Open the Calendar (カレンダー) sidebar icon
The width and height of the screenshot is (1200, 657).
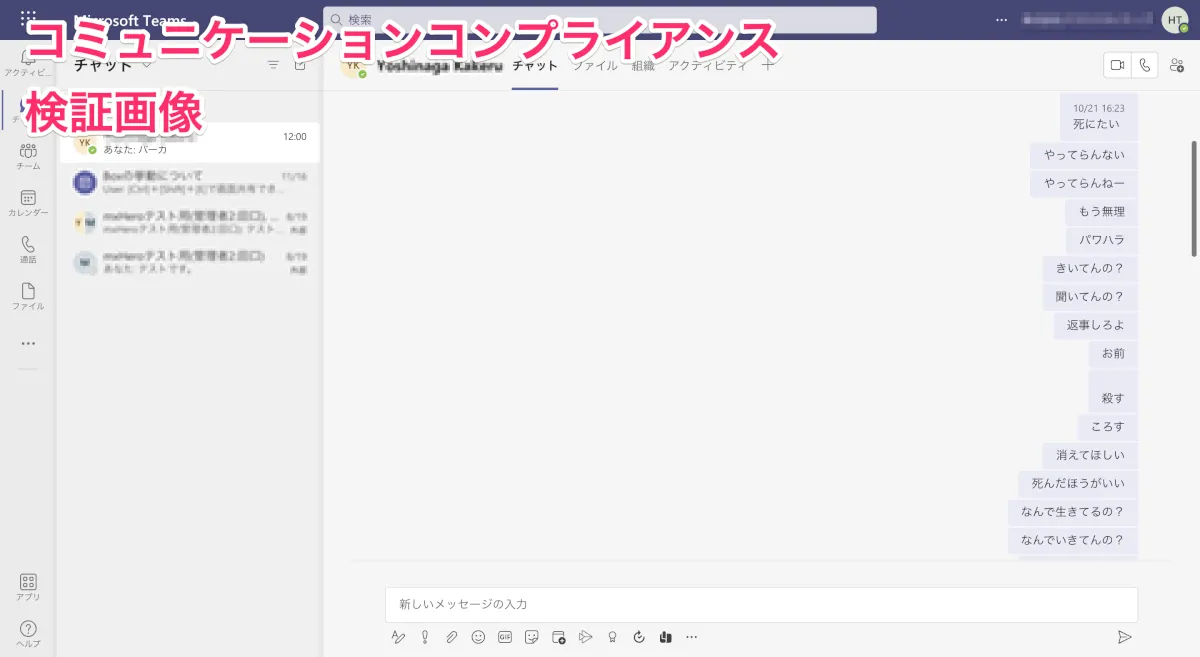(x=28, y=202)
